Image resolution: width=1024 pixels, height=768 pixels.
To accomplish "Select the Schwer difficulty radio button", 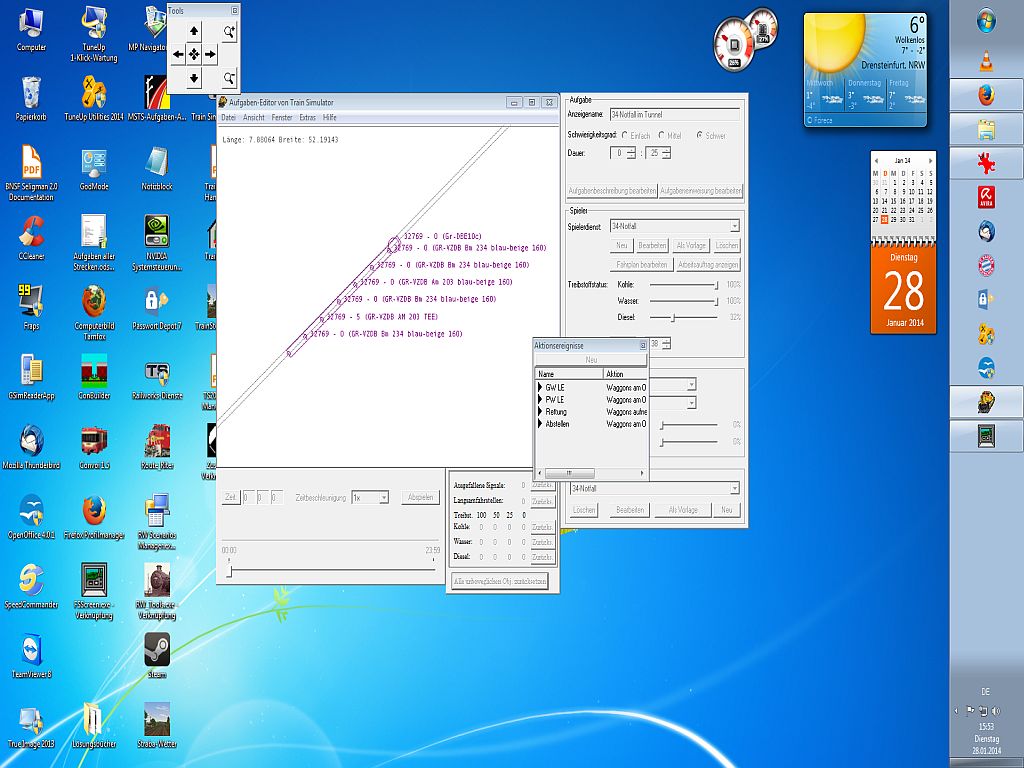I will (700, 135).
